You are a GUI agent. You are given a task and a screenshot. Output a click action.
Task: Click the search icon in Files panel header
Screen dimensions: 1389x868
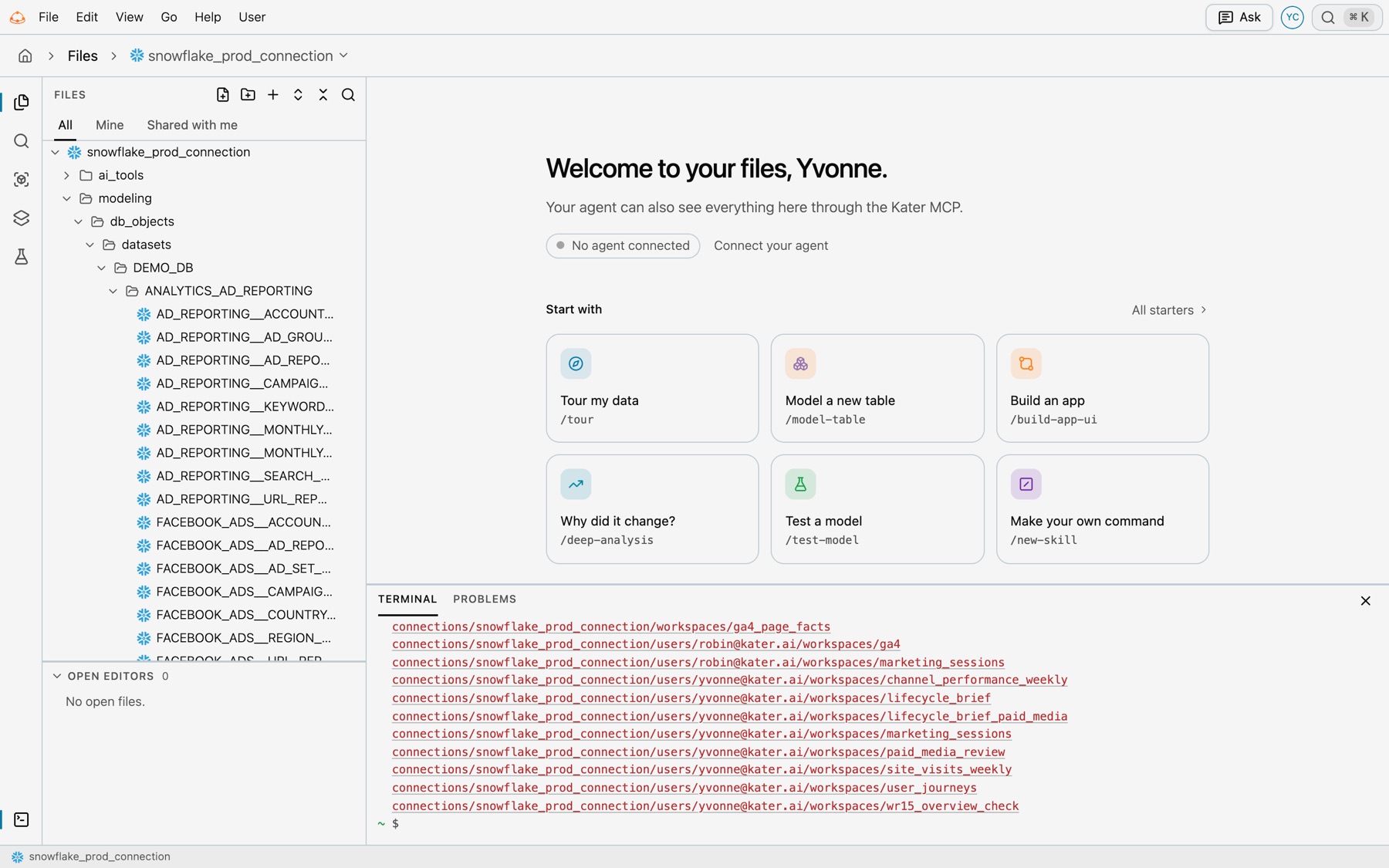(x=348, y=95)
